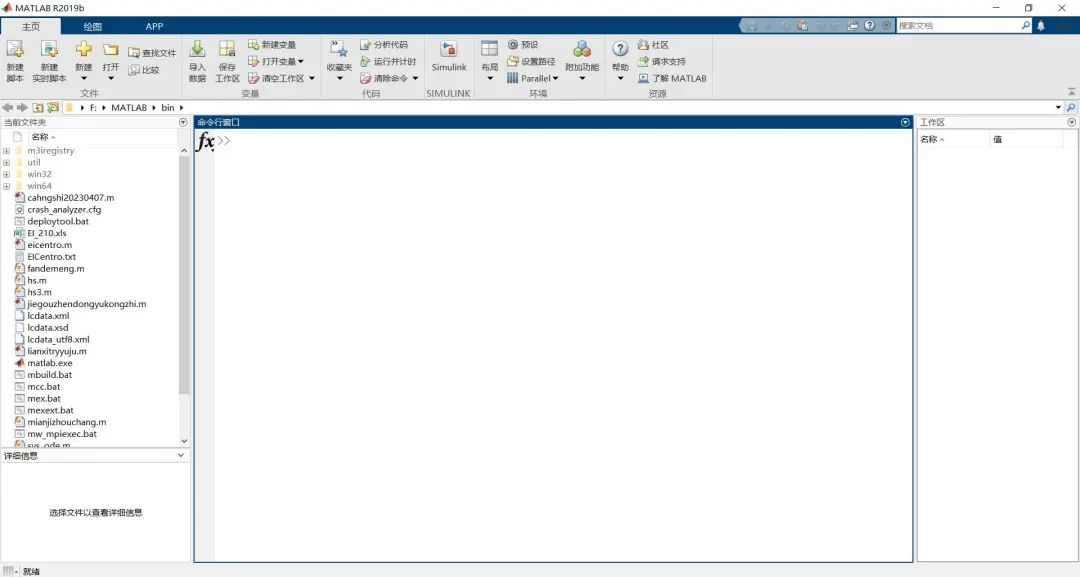Go forward with the folder forward arrow
The height and width of the screenshot is (577, 1080).
[x=22, y=107]
